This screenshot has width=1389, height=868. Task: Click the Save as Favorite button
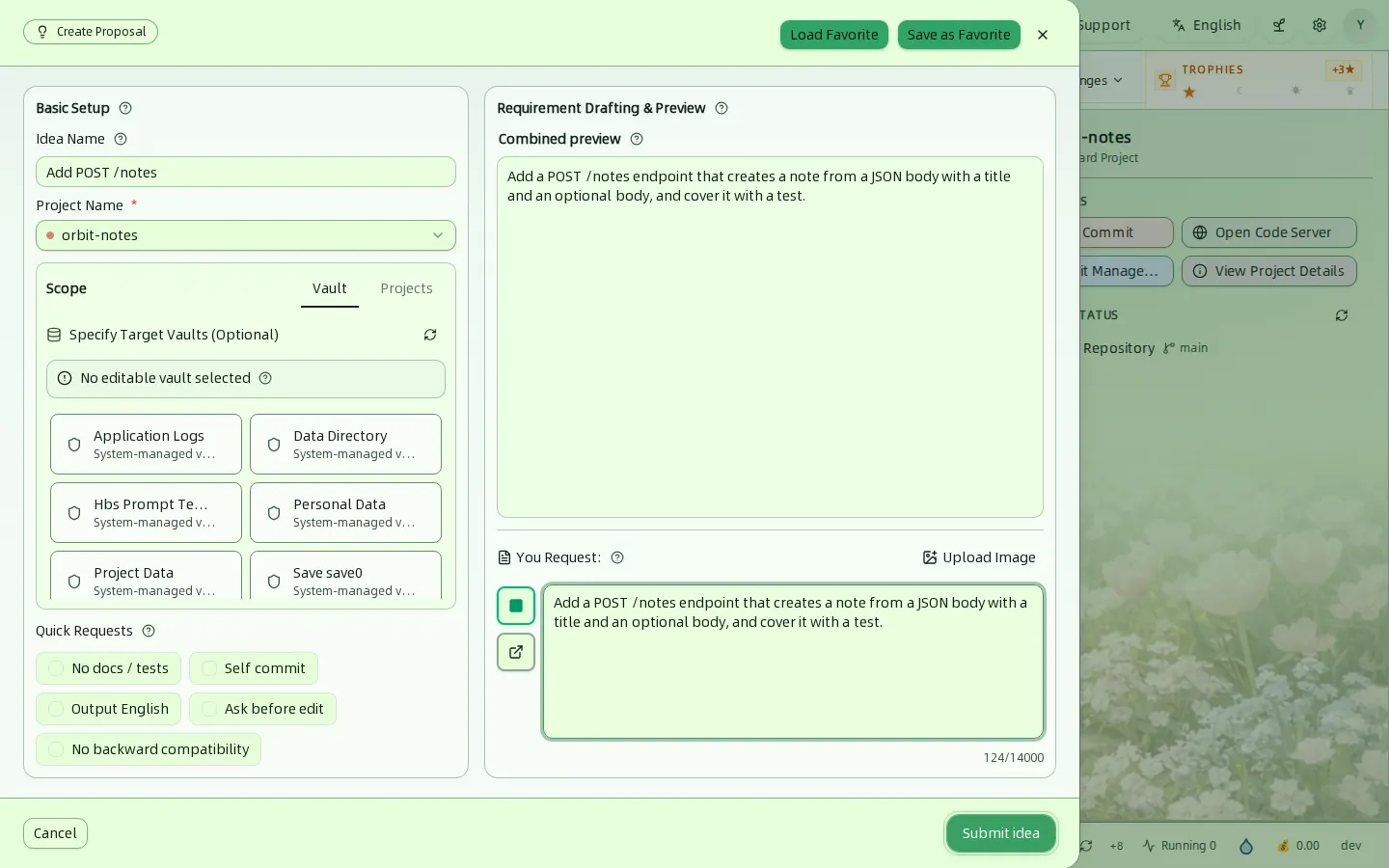coord(959,35)
